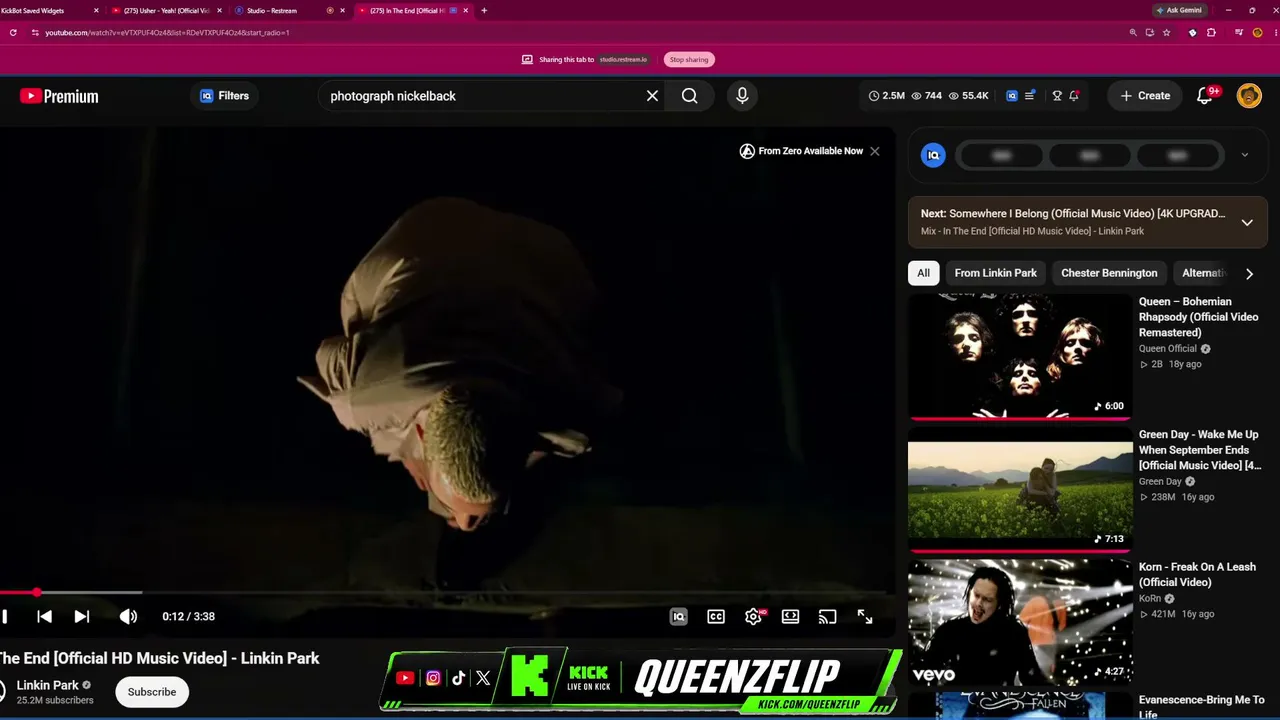Switch to the KickBot Saved Widgets tab

46,10
